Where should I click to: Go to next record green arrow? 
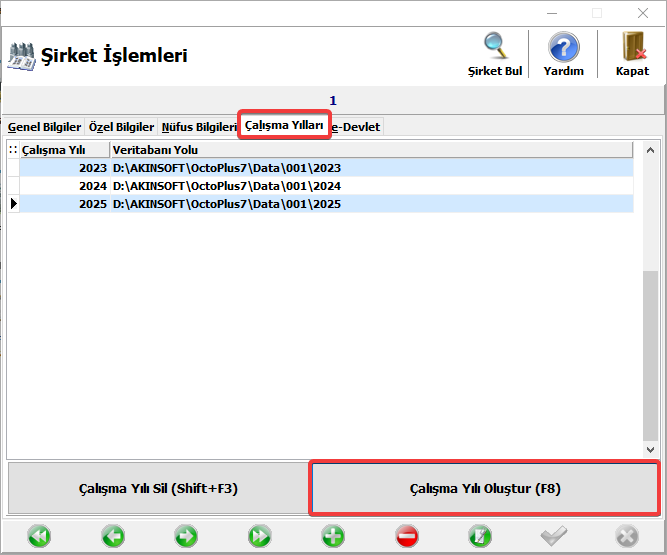[x=186, y=536]
